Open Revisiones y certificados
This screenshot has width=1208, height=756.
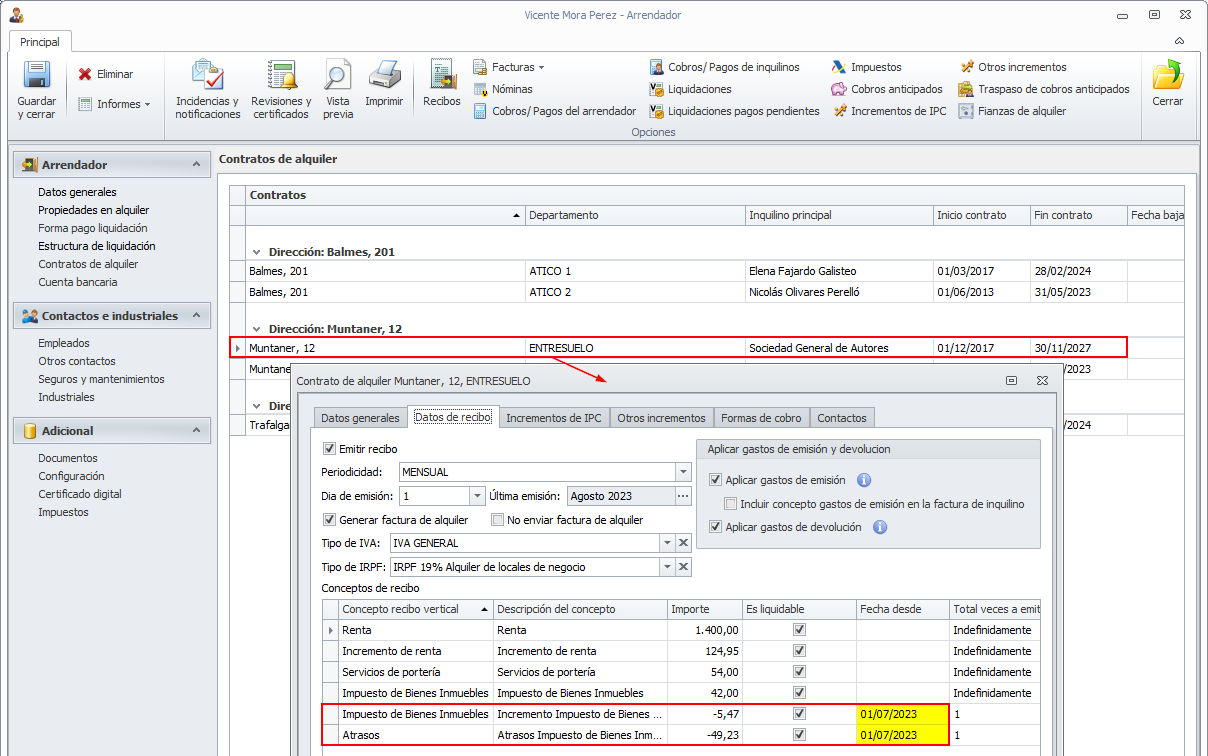281,77
